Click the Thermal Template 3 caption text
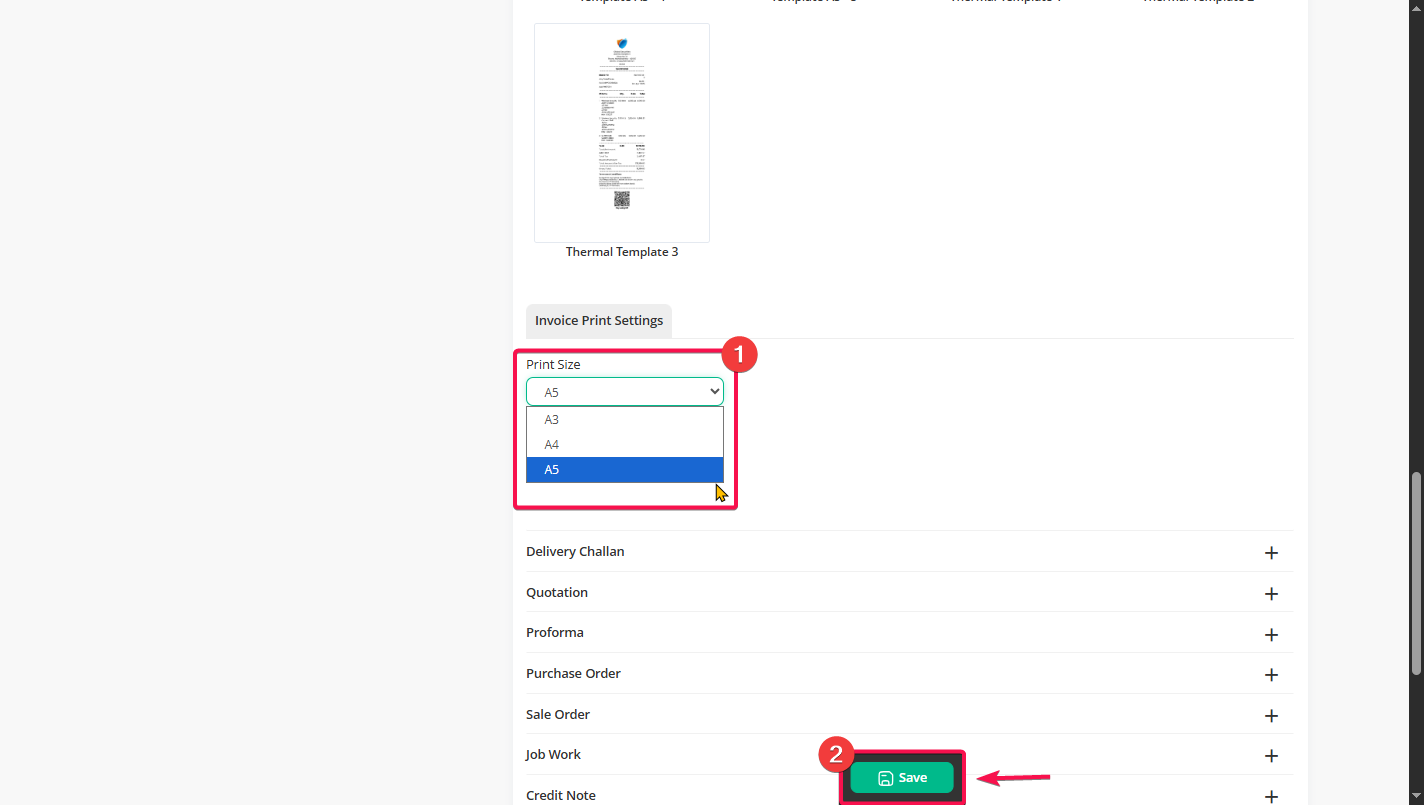 [622, 252]
